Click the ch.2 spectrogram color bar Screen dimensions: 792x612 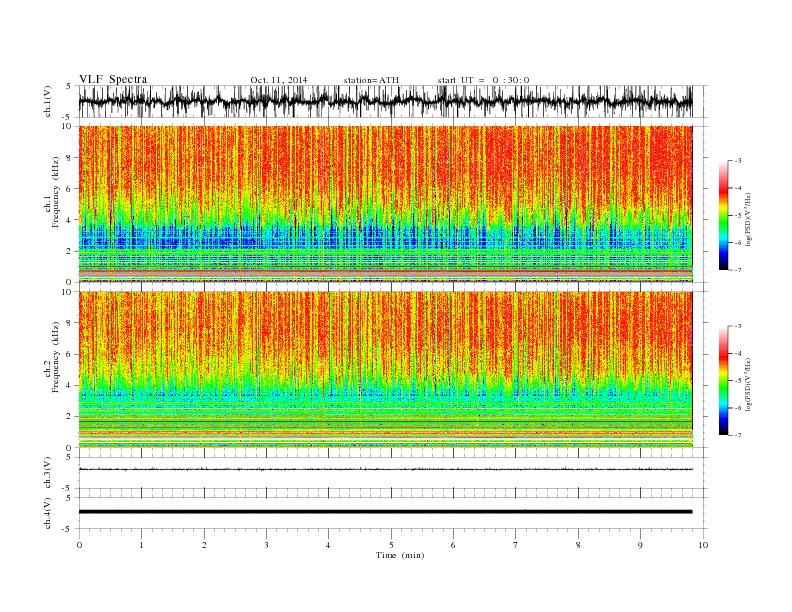(x=723, y=381)
